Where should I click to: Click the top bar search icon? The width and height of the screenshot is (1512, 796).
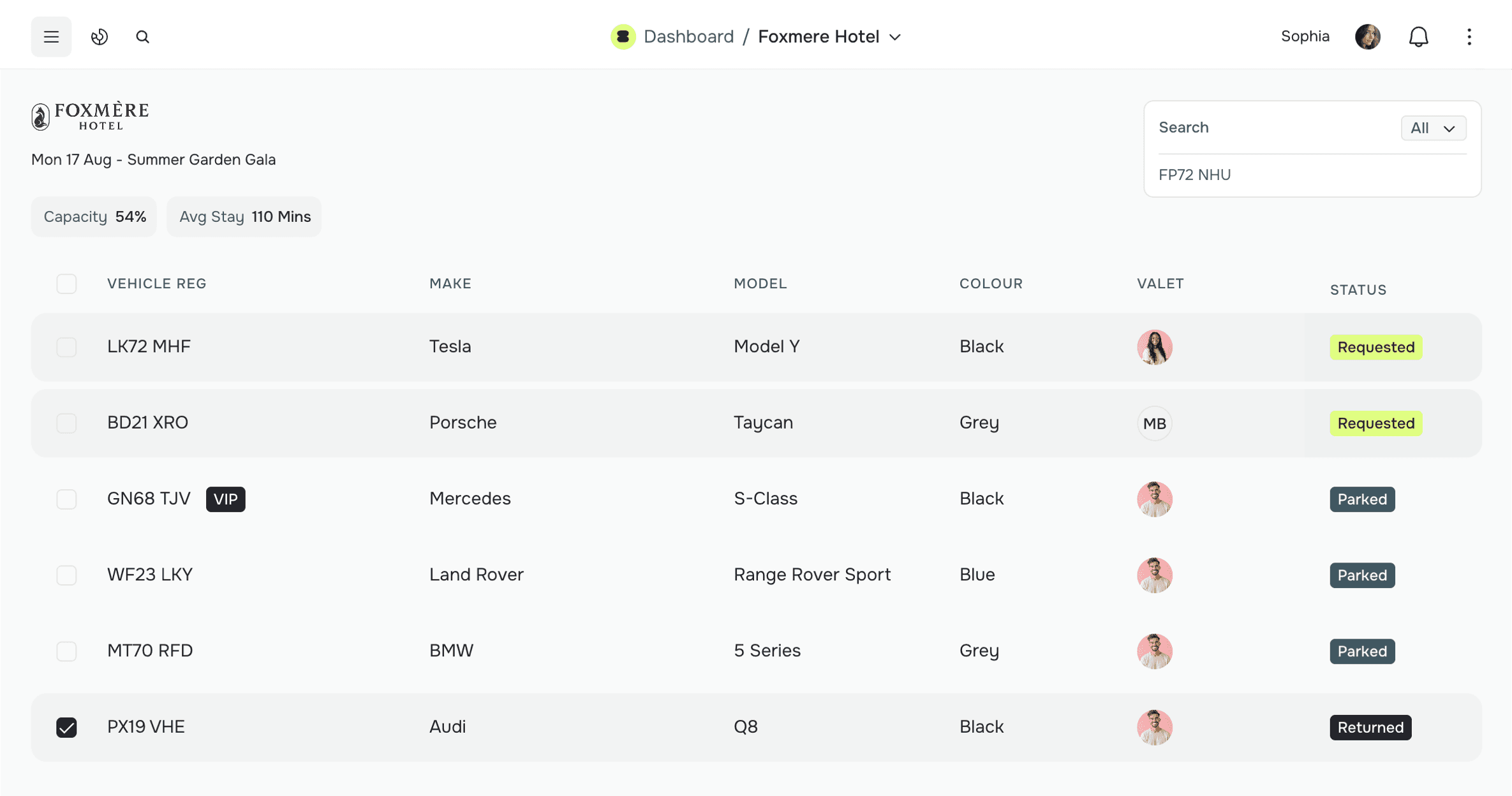click(x=142, y=37)
